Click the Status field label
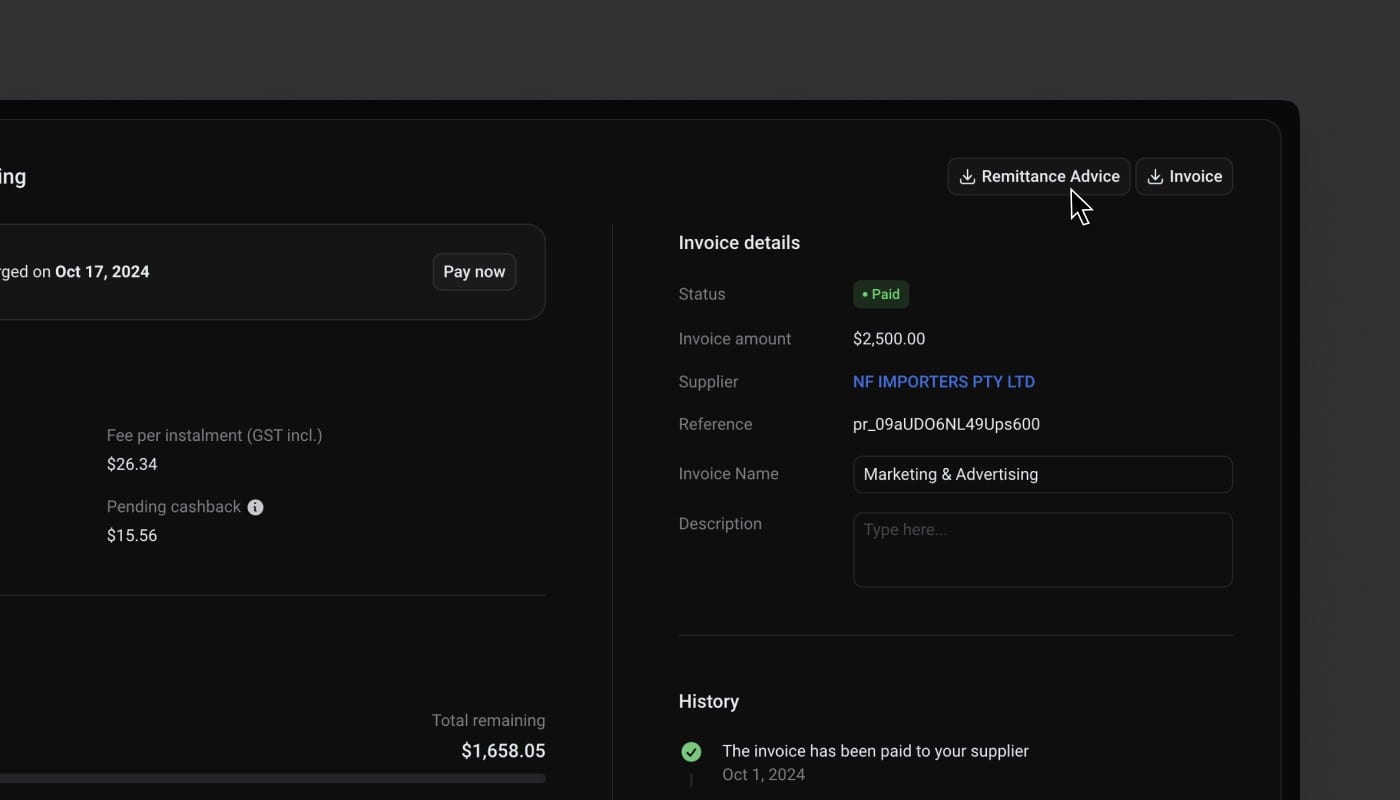This screenshot has width=1400, height=800. coord(702,294)
